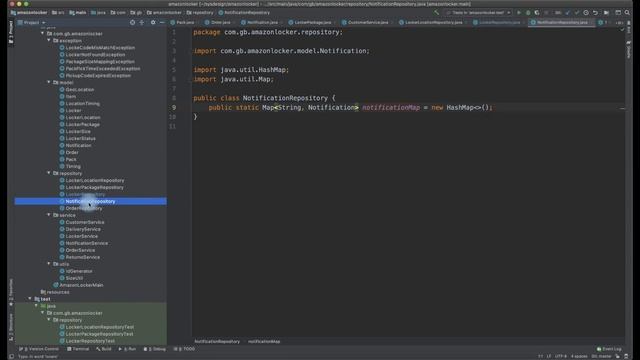Place cursor on notificationMap variable
The image size is (640, 360).
point(391,107)
